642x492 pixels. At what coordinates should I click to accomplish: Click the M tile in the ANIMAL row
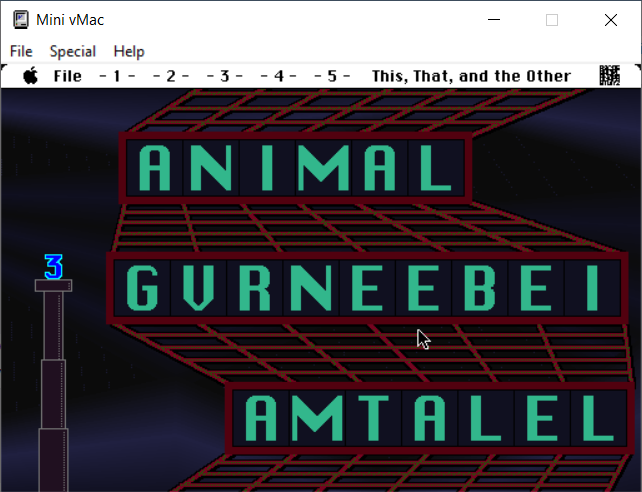tap(323, 168)
